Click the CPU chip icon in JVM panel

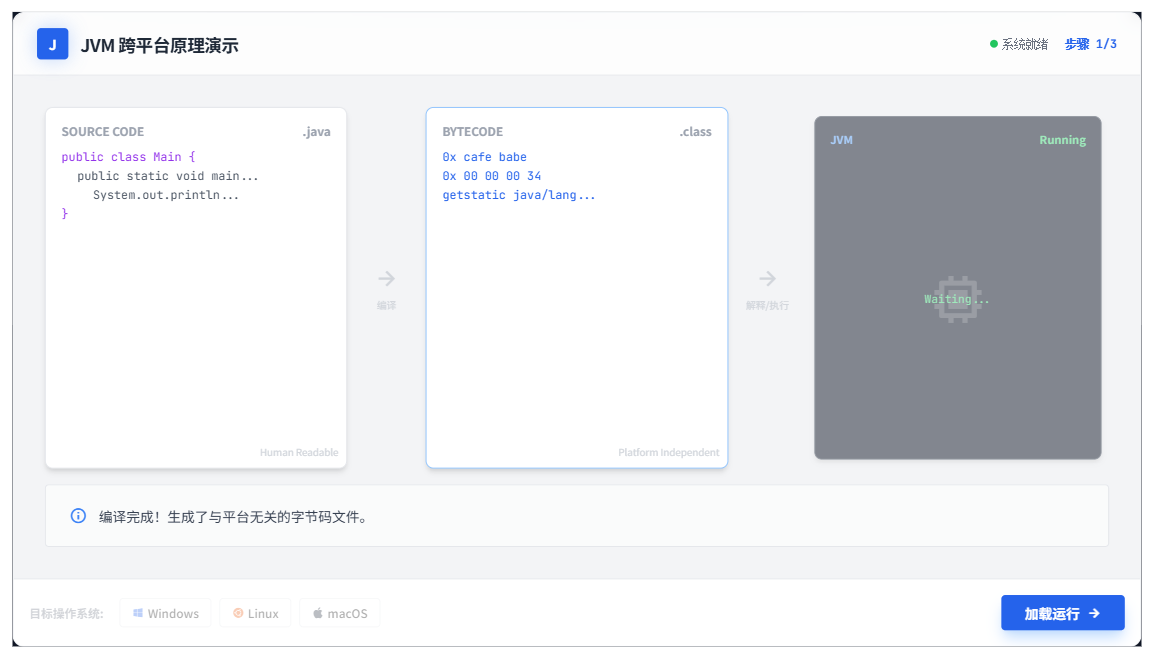coord(957,299)
